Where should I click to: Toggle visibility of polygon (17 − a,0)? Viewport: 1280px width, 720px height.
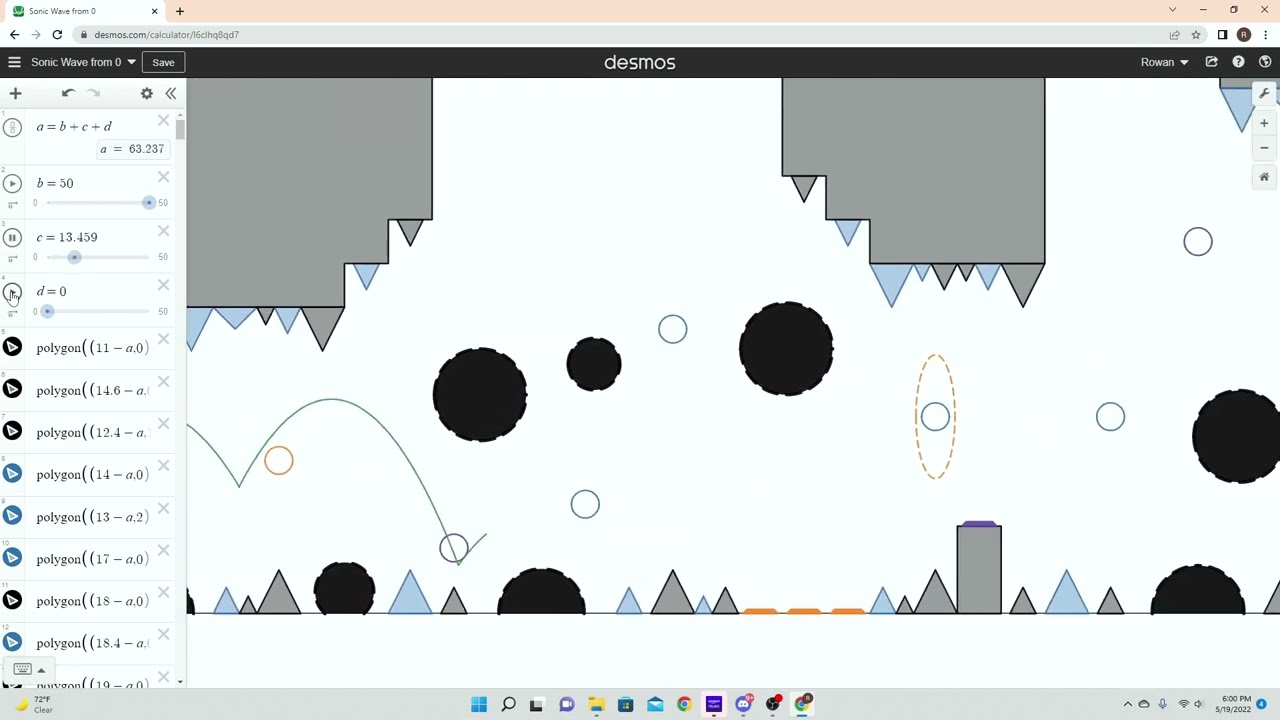[x=12, y=558]
